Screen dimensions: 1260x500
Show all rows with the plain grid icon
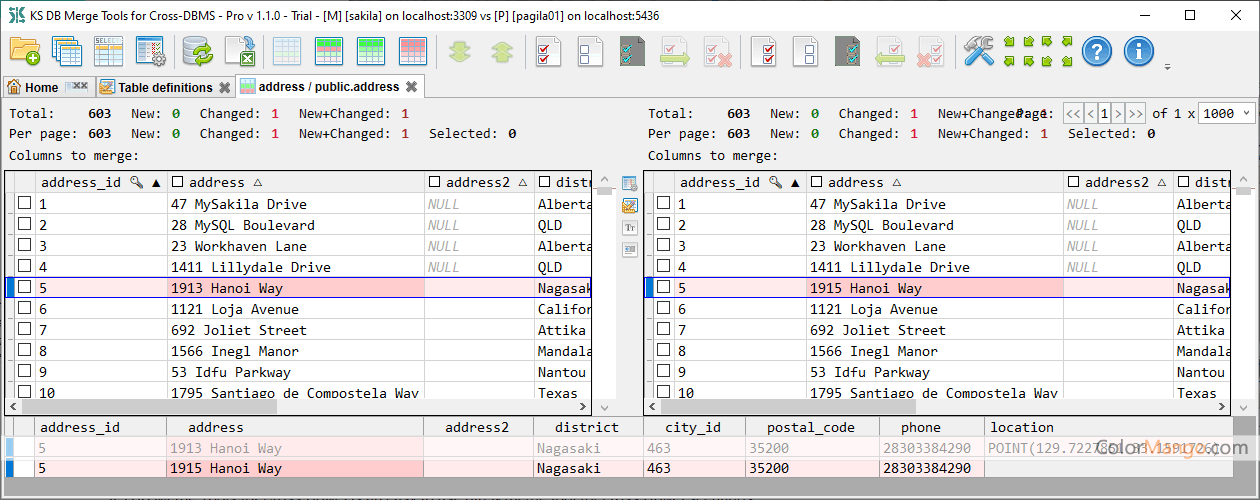(x=287, y=51)
